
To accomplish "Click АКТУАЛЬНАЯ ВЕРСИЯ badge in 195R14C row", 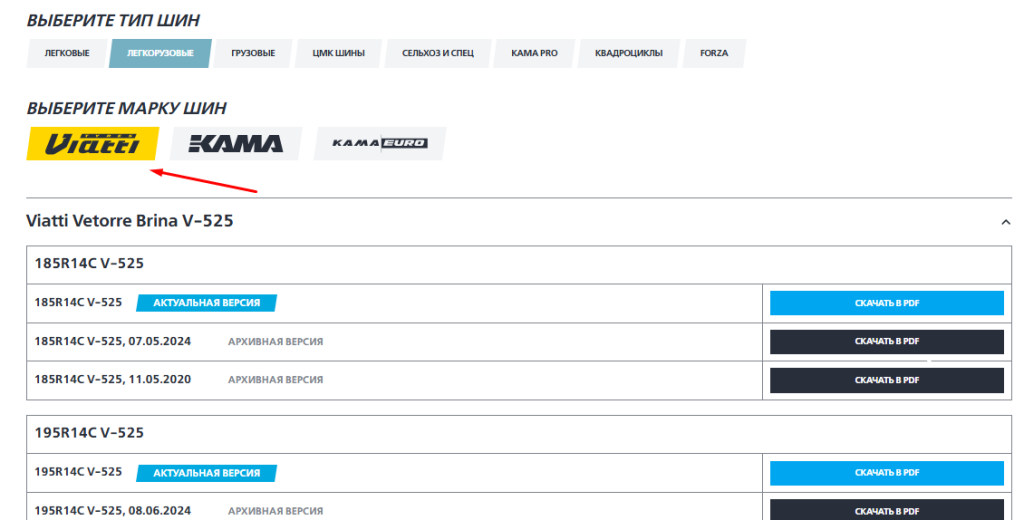I will [x=206, y=473].
